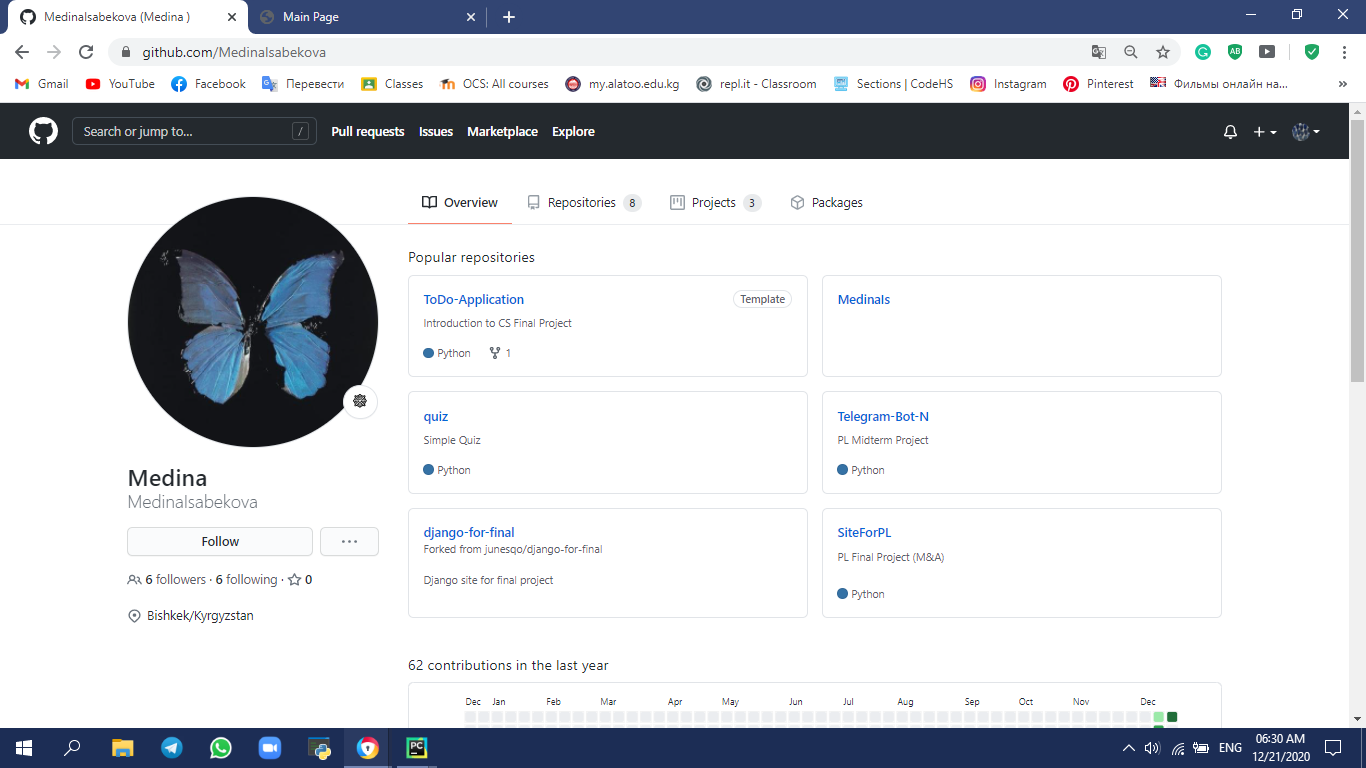1366x768 pixels.
Task: Click the butterfly profile picture
Action: 252,321
